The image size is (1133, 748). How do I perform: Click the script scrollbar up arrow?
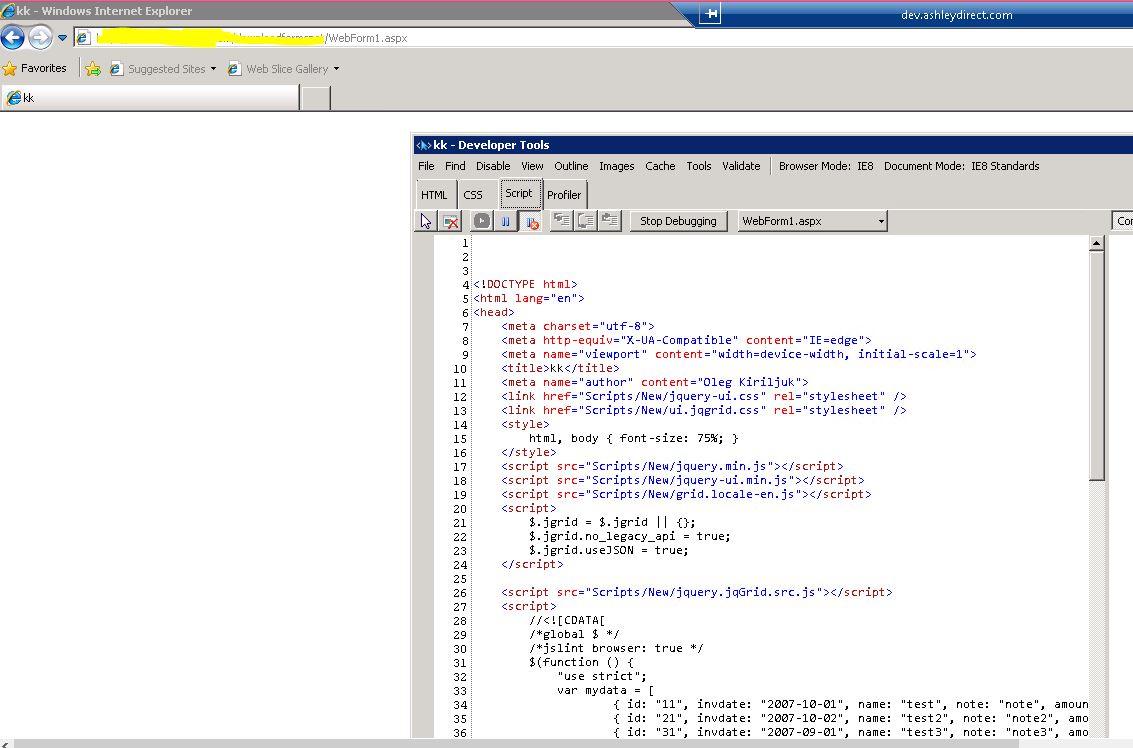click(x=1097, y=244)
